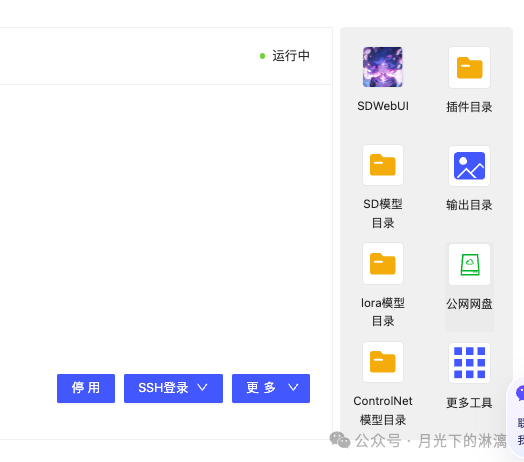Viewport: 524px width, 462px height.
Task: Click the 输出目录 label text
Action: click(469, 205)
